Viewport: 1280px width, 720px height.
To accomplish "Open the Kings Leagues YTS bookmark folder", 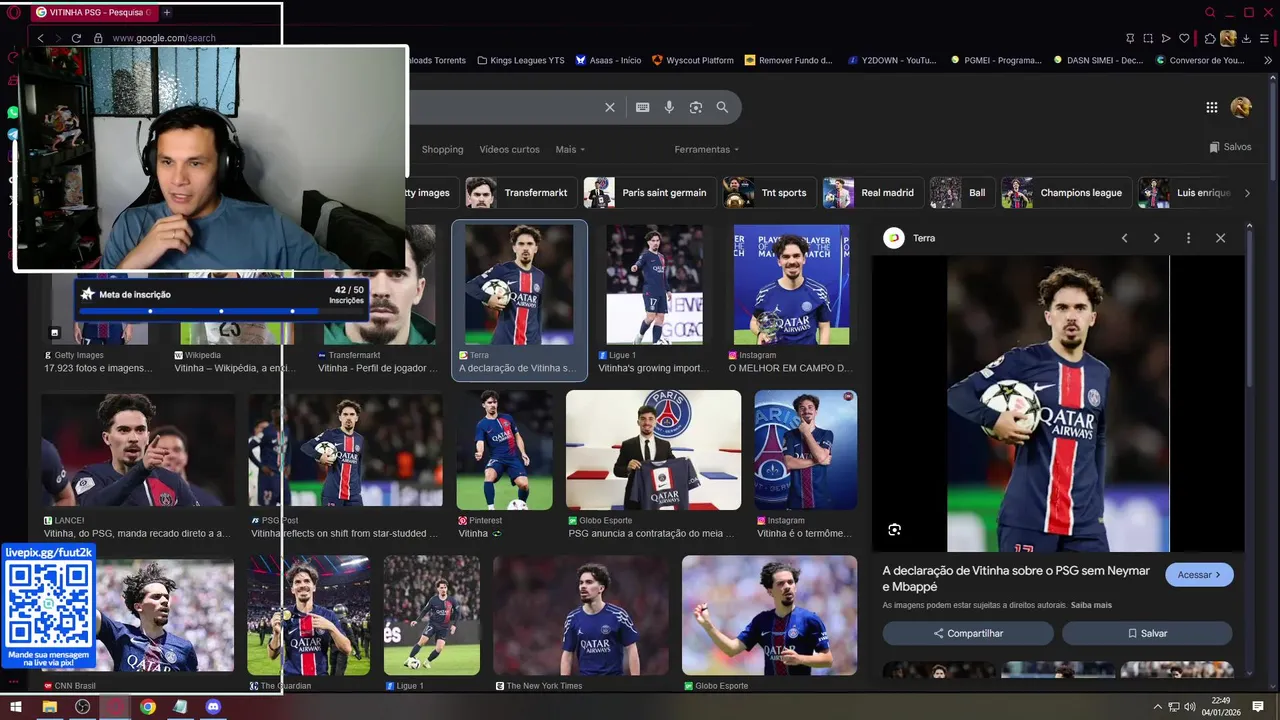I will (x=521, y=60).
